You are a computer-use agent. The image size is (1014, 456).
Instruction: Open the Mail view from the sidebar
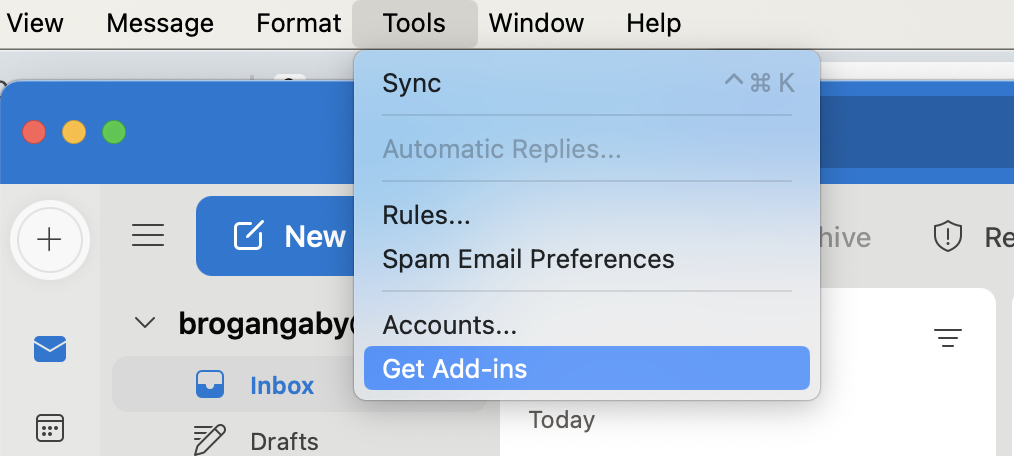click(x=49, y=348)
